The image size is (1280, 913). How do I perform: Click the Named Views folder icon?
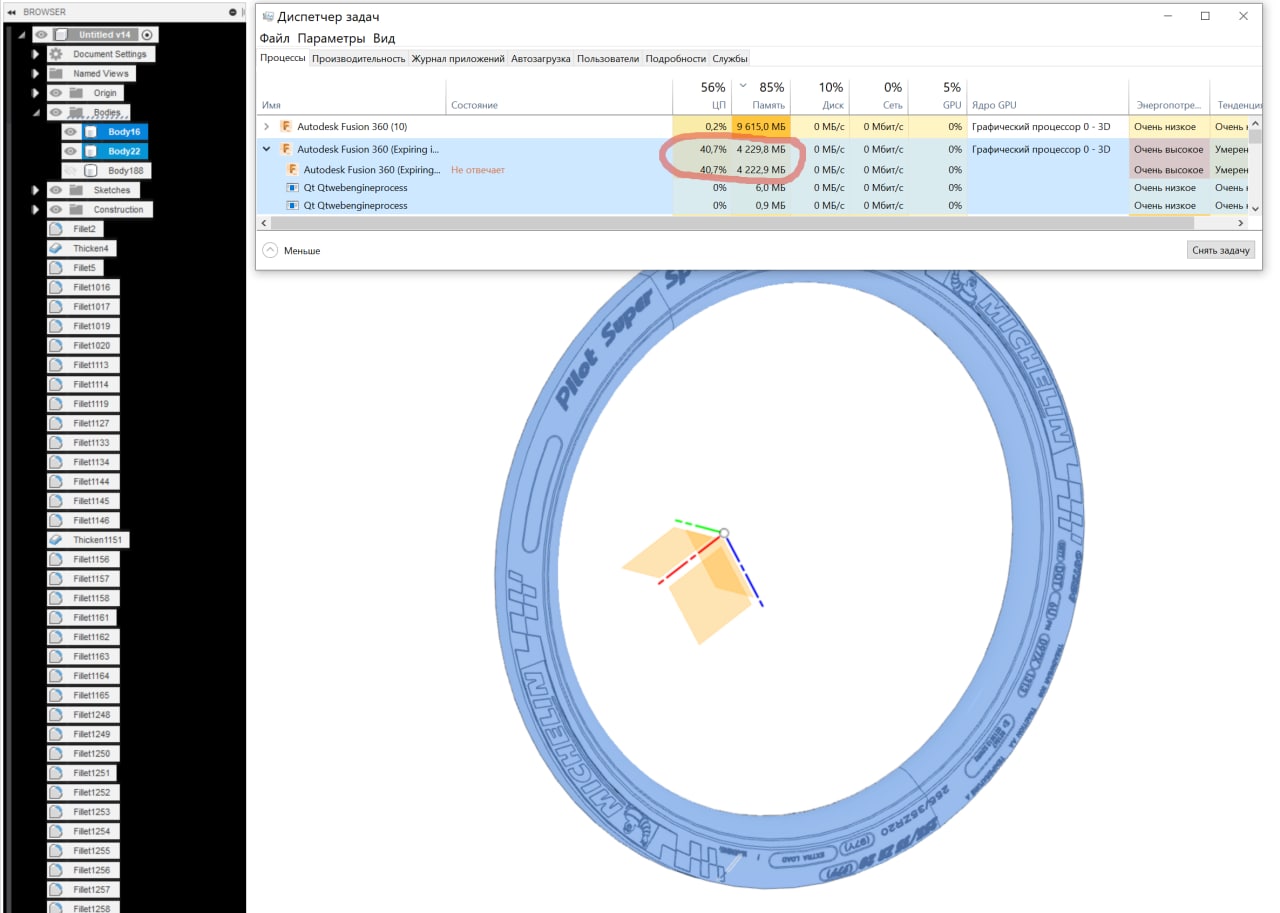pos(56,74)
